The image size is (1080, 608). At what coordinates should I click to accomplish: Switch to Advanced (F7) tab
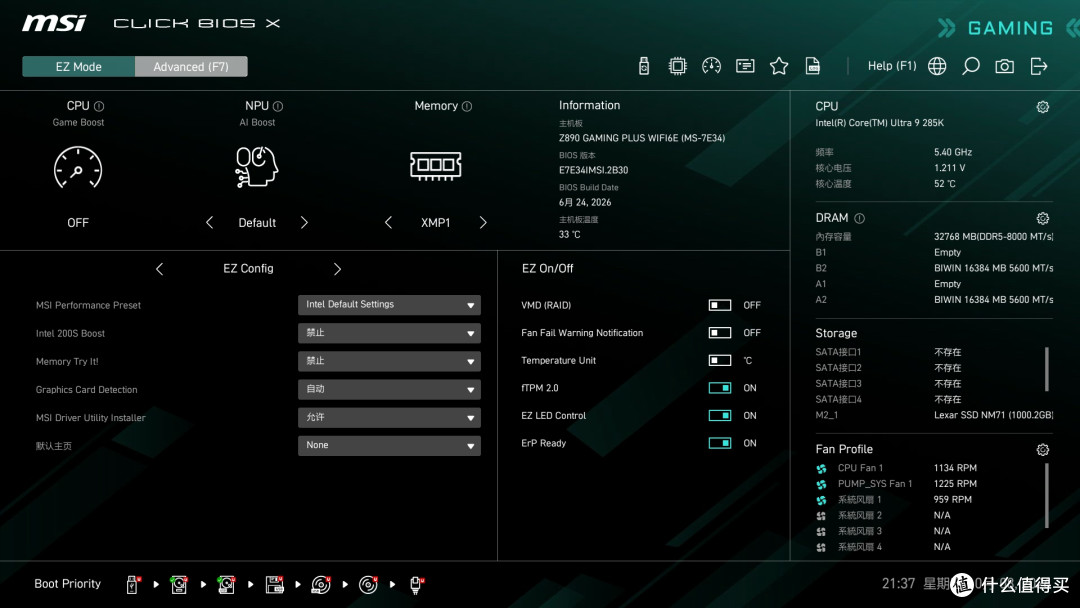tap(191, 67)
